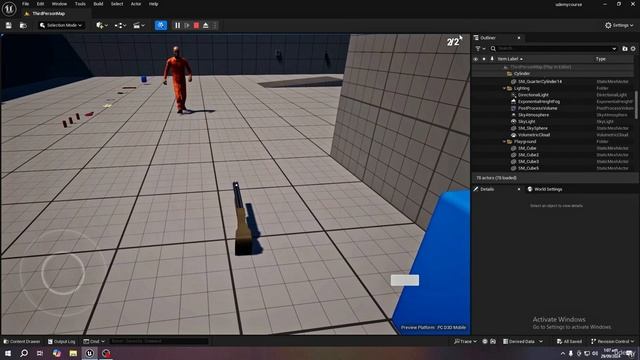
Task: Expand the Outliner search history arrow
Action: [614, 49]
